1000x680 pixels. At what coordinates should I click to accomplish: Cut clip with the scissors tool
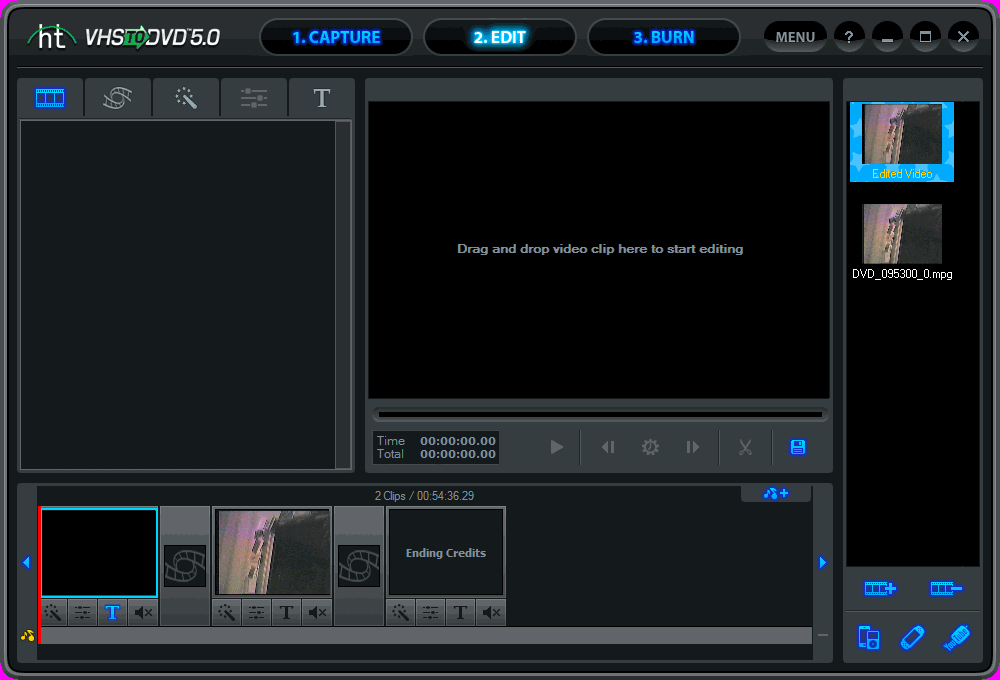point(745,447)
